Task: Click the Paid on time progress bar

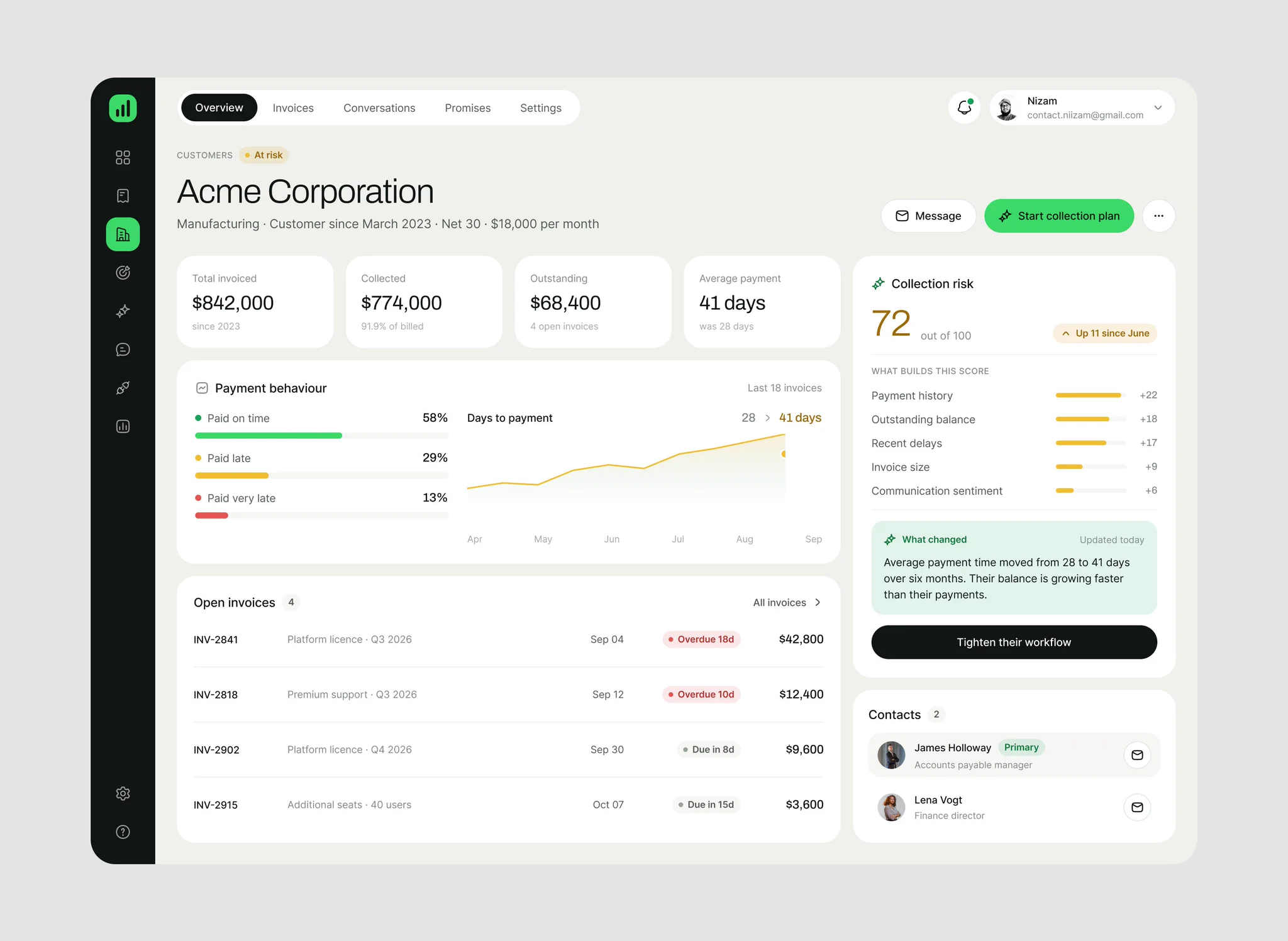Action: tap(321, 436)
